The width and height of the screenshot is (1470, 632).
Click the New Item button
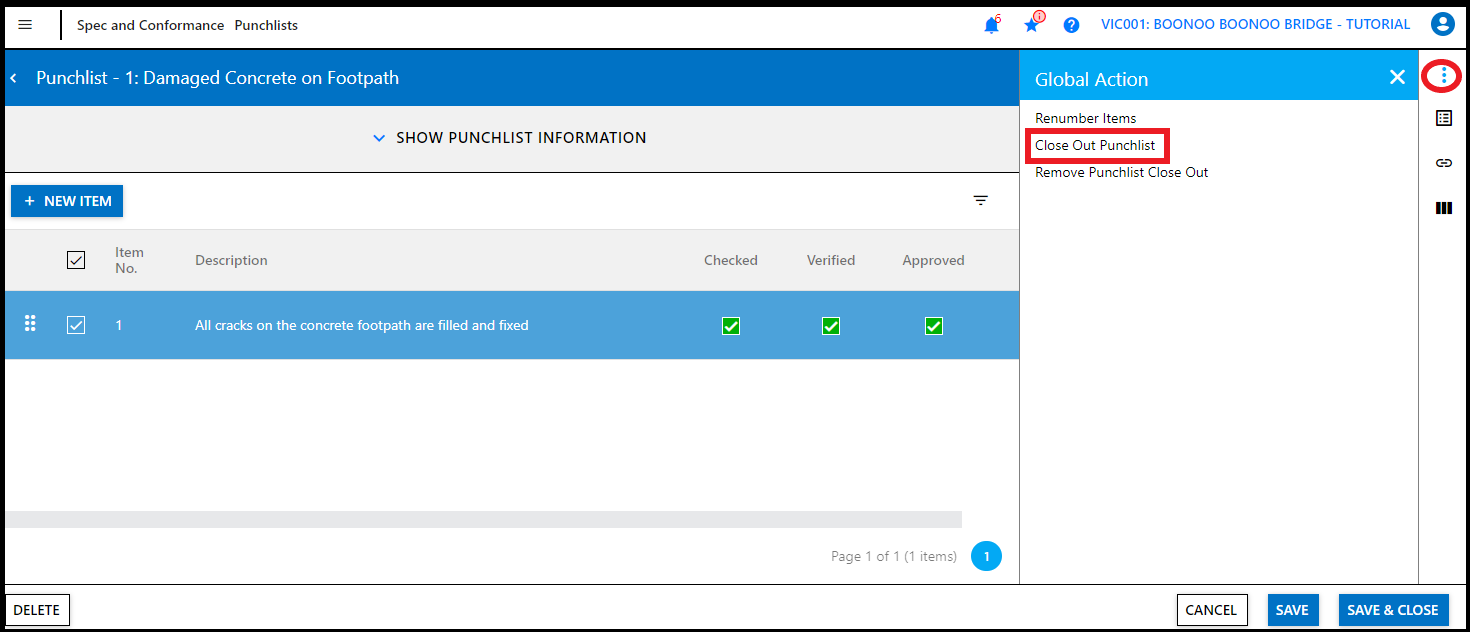pyautogui.click(x=67, y=201)
